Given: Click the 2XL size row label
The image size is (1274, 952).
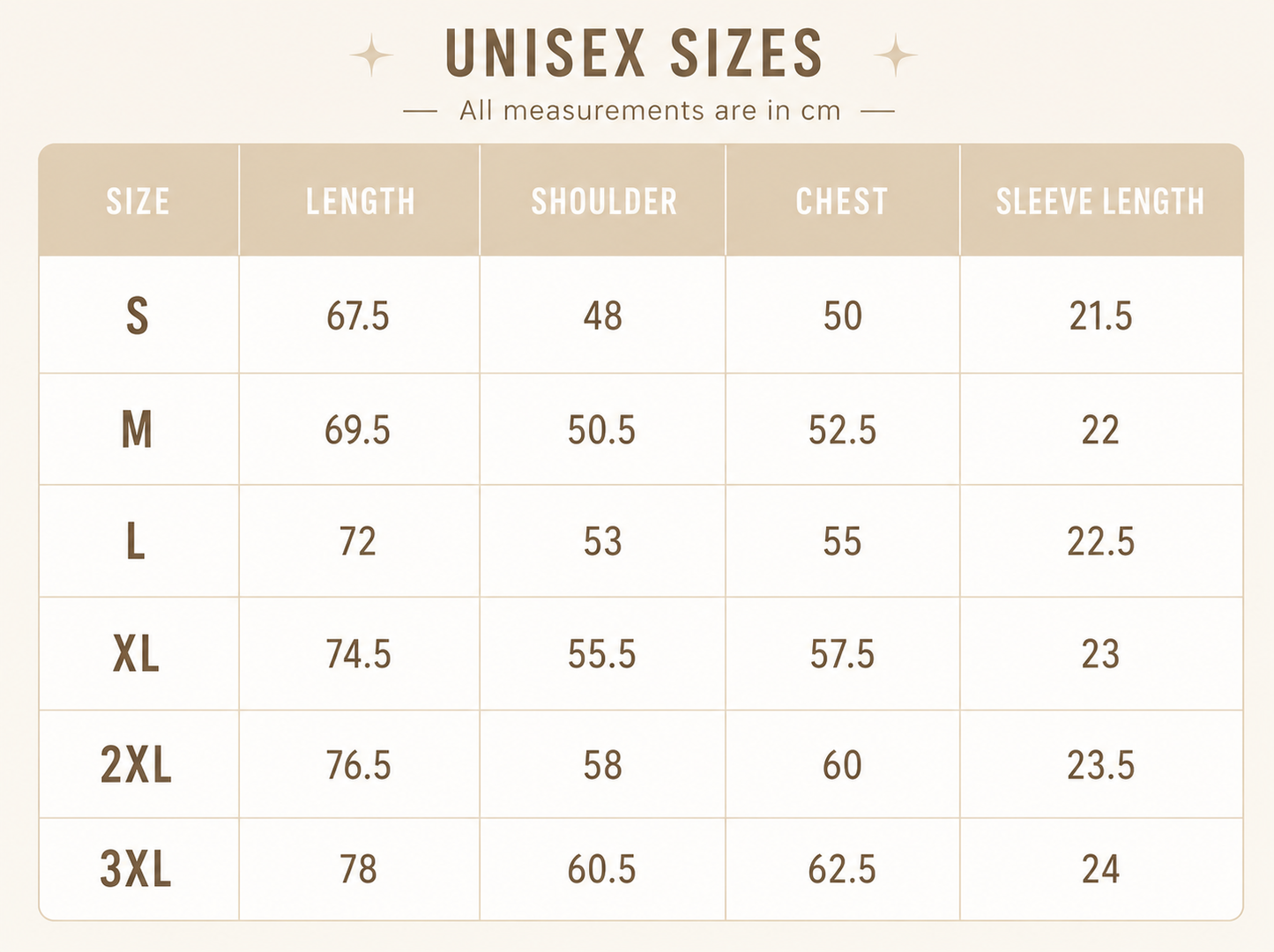Looking at the screenshot, I should click(x=136, y=765).
